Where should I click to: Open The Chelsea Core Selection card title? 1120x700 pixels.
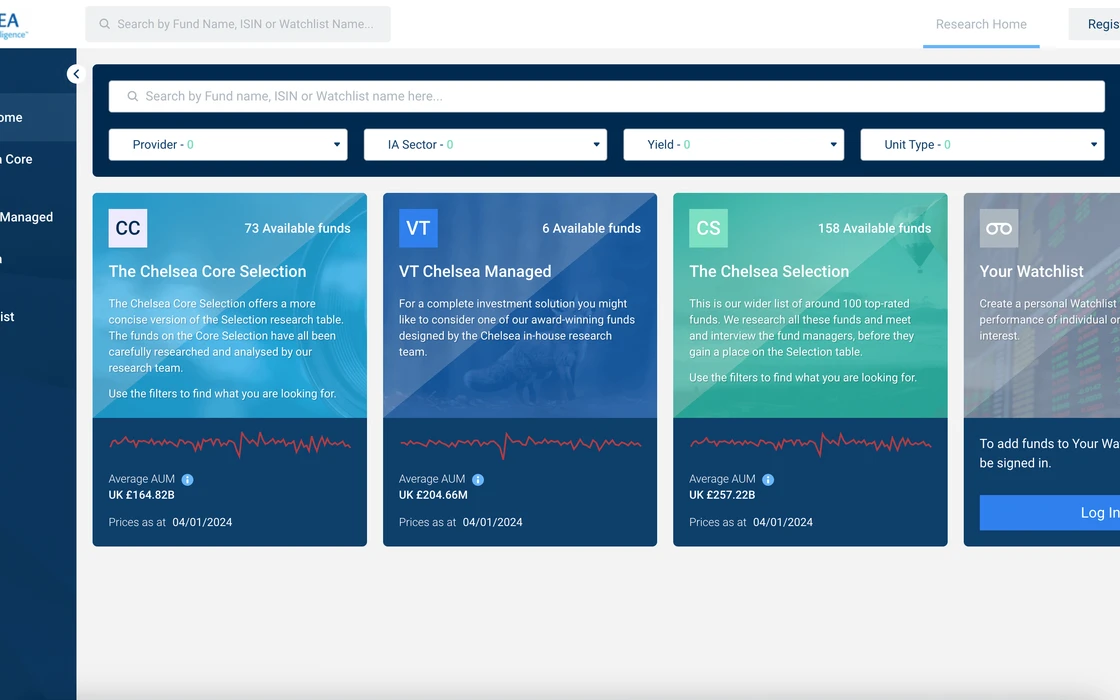click(207, 271)
